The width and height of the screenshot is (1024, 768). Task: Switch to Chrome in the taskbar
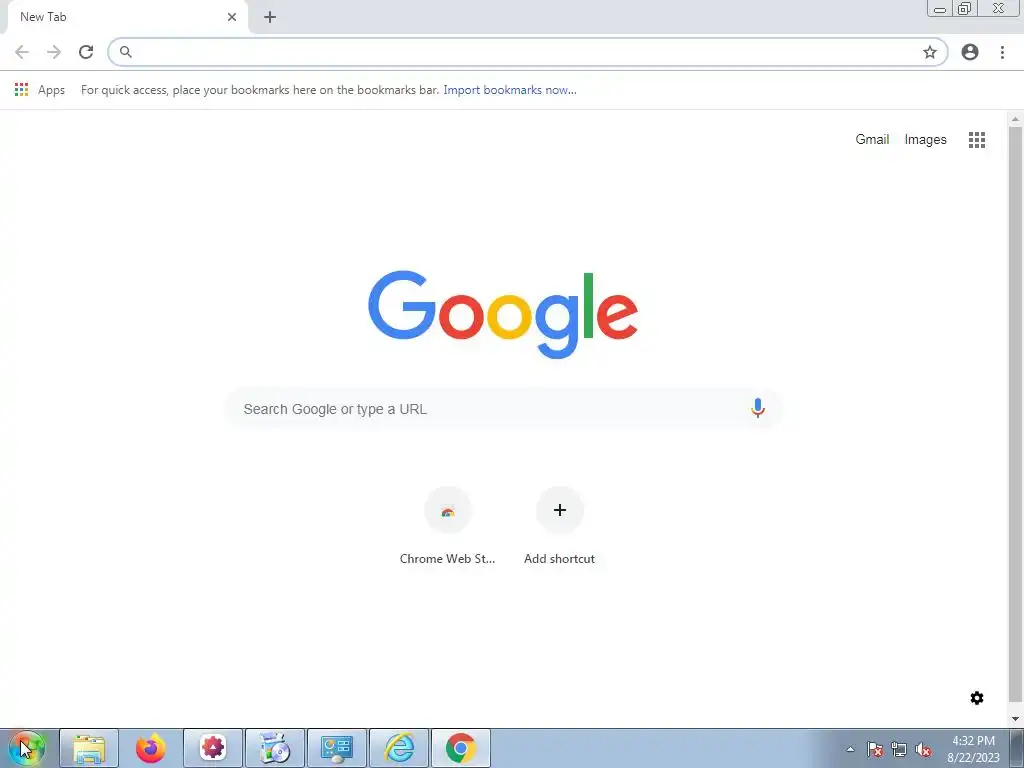461,748
